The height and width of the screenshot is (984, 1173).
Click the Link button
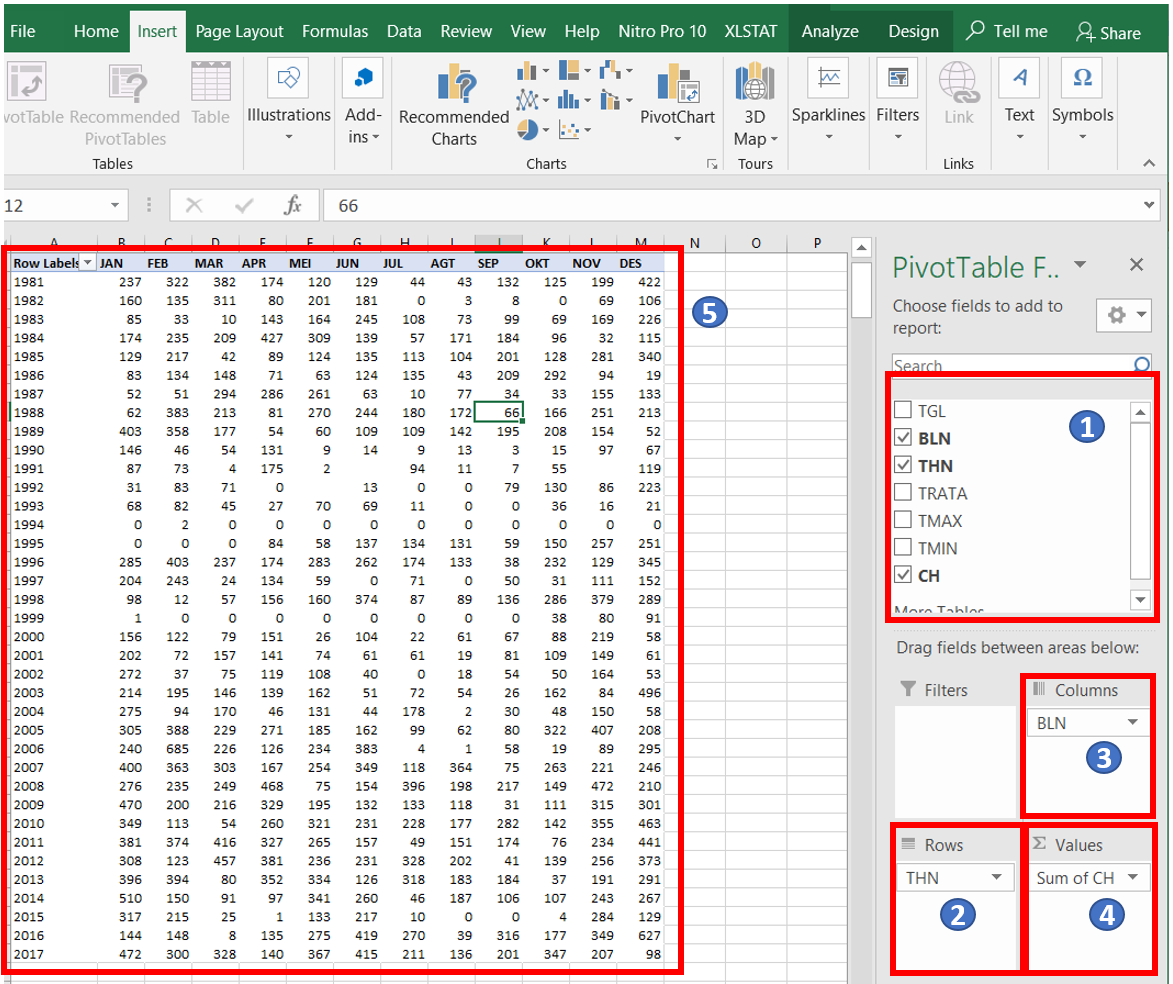(958, 94)
